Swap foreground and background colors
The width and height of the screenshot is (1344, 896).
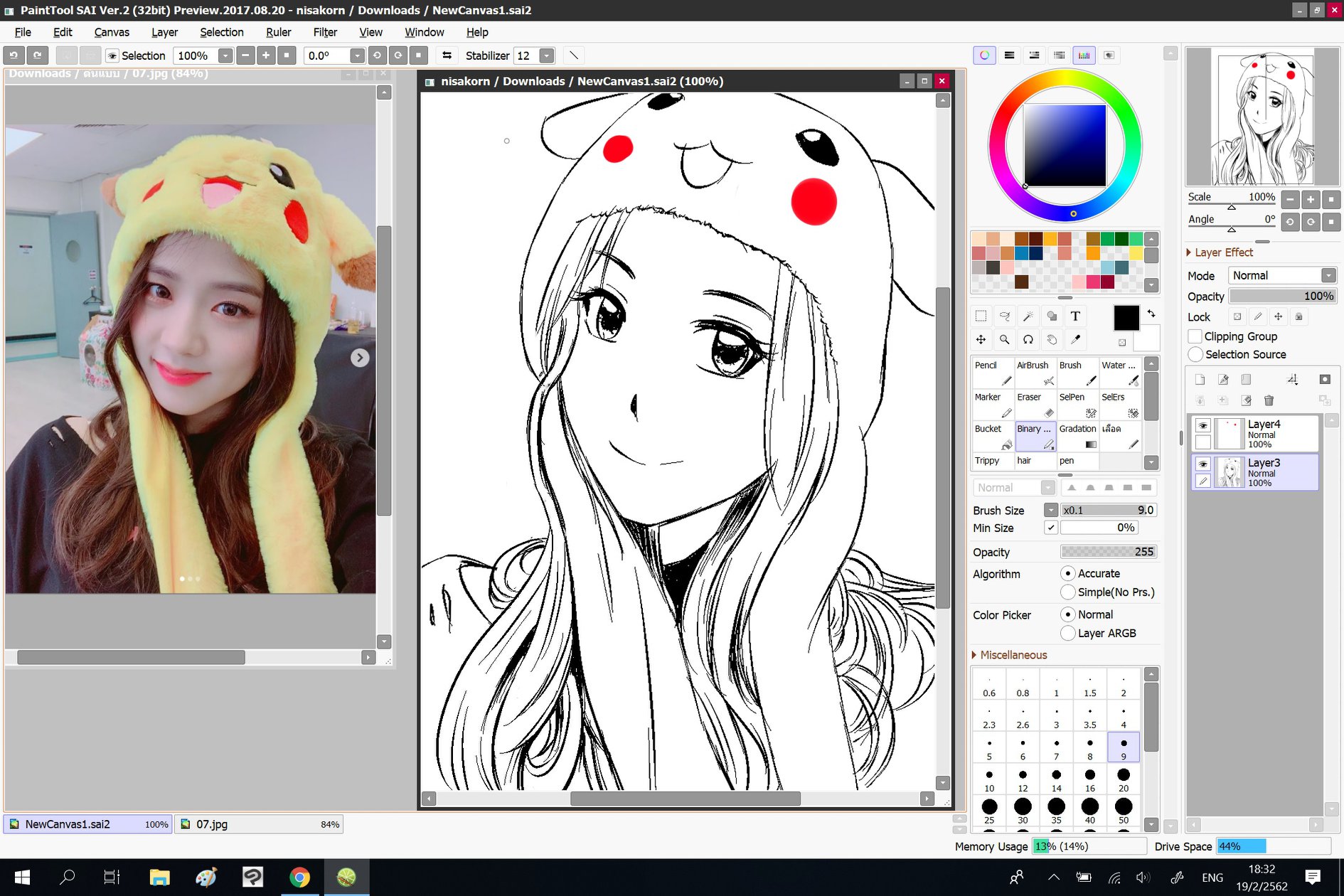[1151, 313]
